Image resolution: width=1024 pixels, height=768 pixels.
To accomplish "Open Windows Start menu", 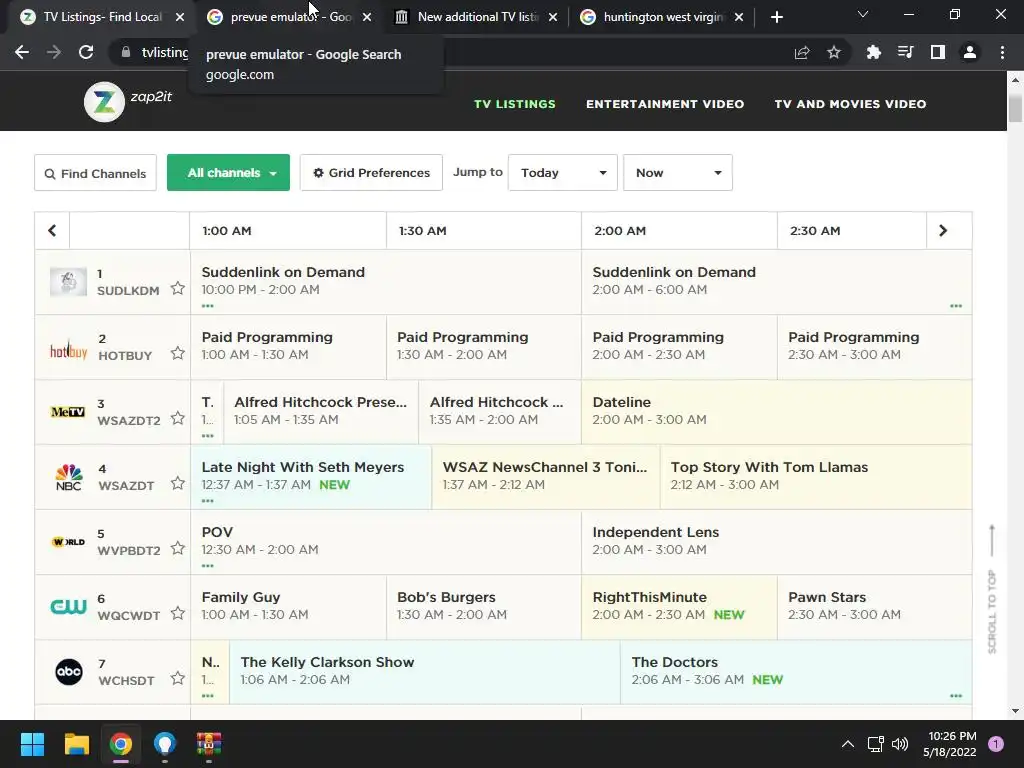I will pos(32,744).
